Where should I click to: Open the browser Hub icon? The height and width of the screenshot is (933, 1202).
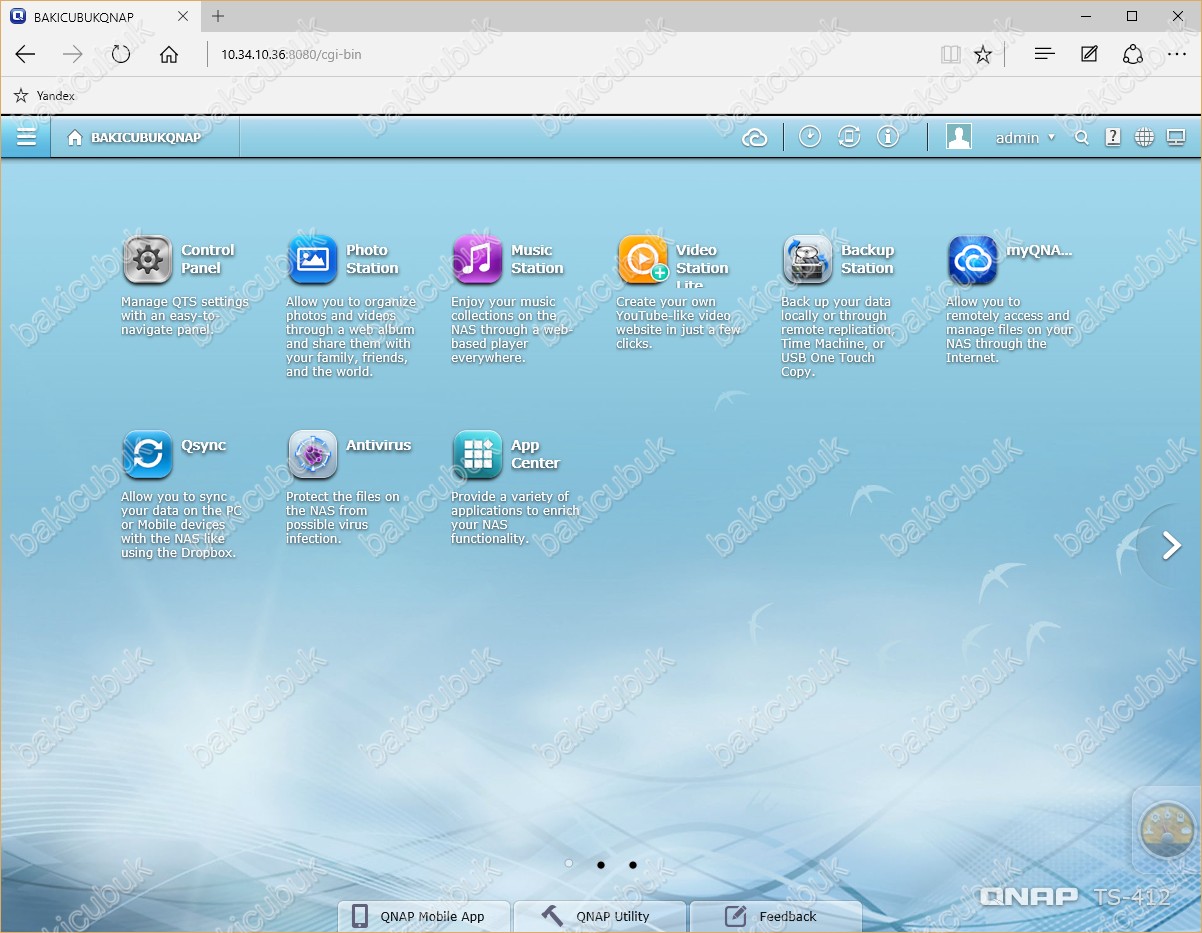1045,54
